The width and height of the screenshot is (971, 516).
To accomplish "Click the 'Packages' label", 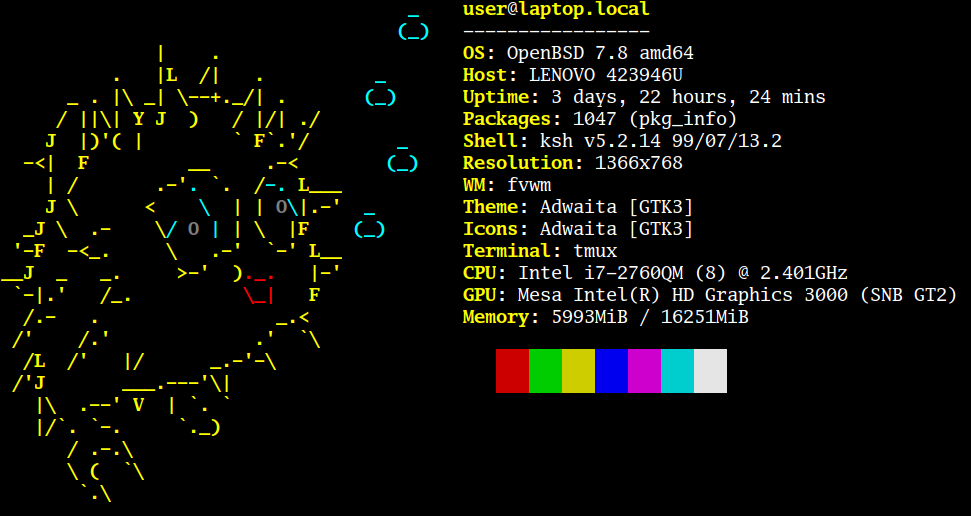I will click(x=507, y=119).
